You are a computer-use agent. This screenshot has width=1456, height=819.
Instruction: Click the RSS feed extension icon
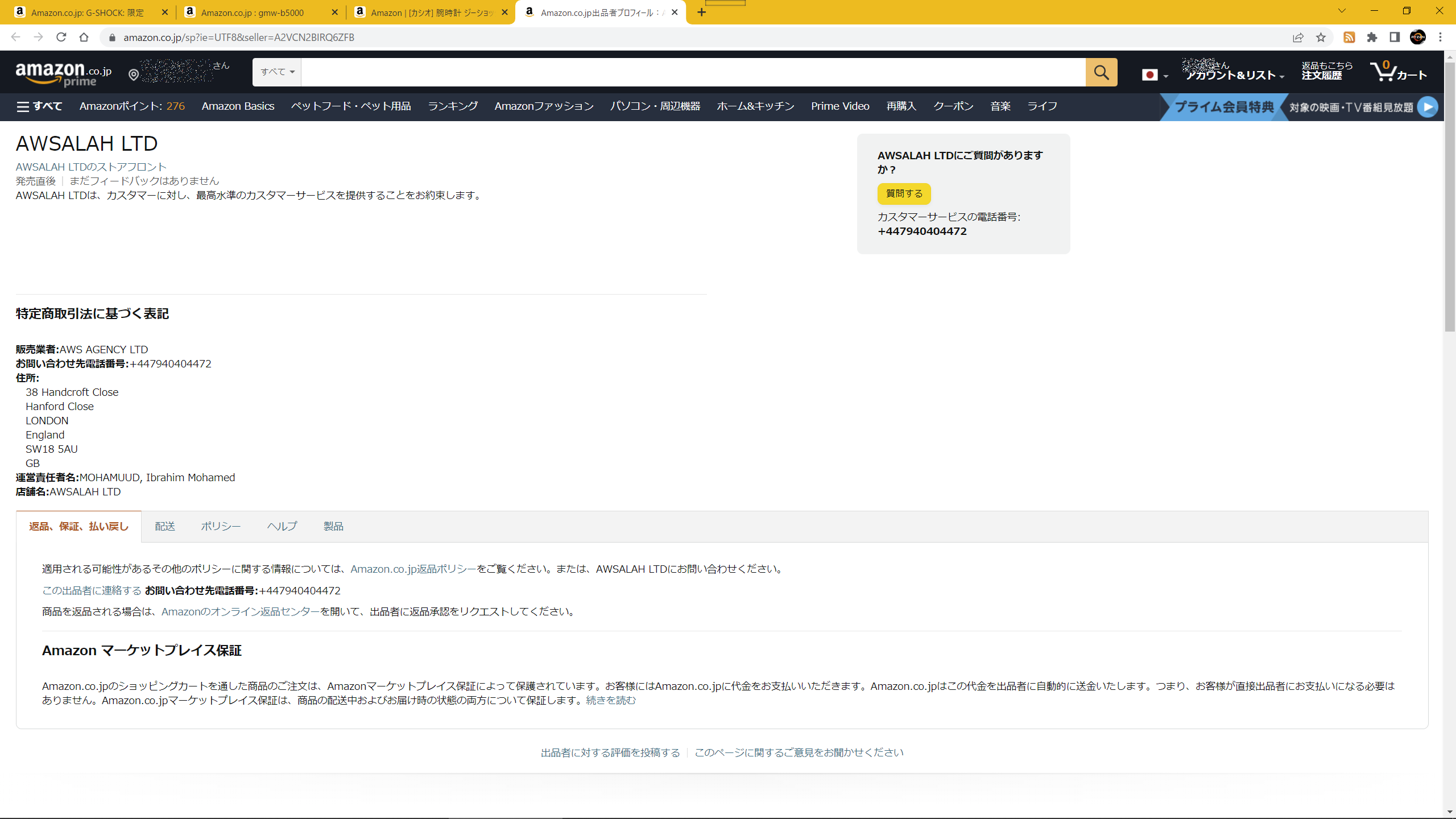1349,38
